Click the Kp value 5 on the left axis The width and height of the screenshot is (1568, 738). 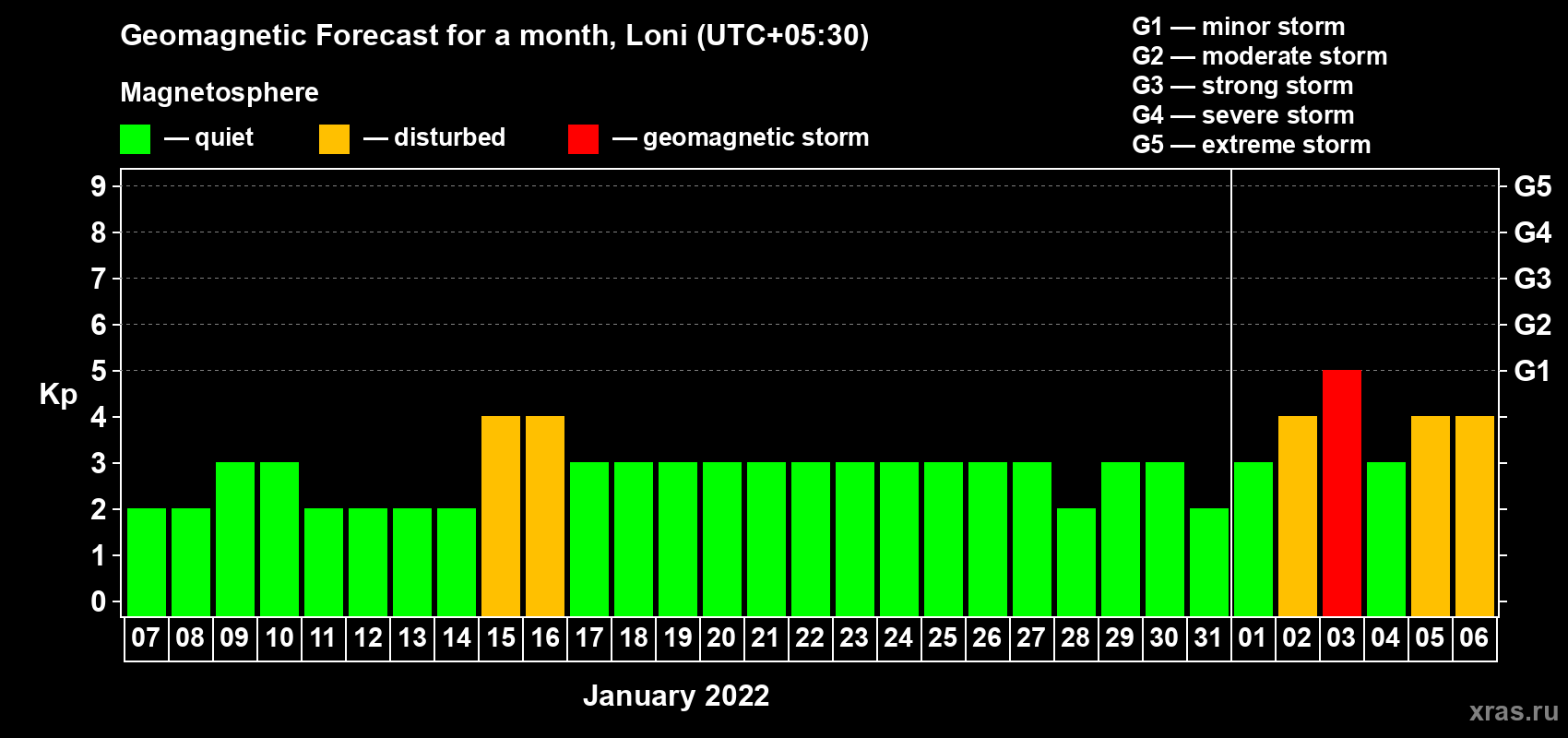99,371
